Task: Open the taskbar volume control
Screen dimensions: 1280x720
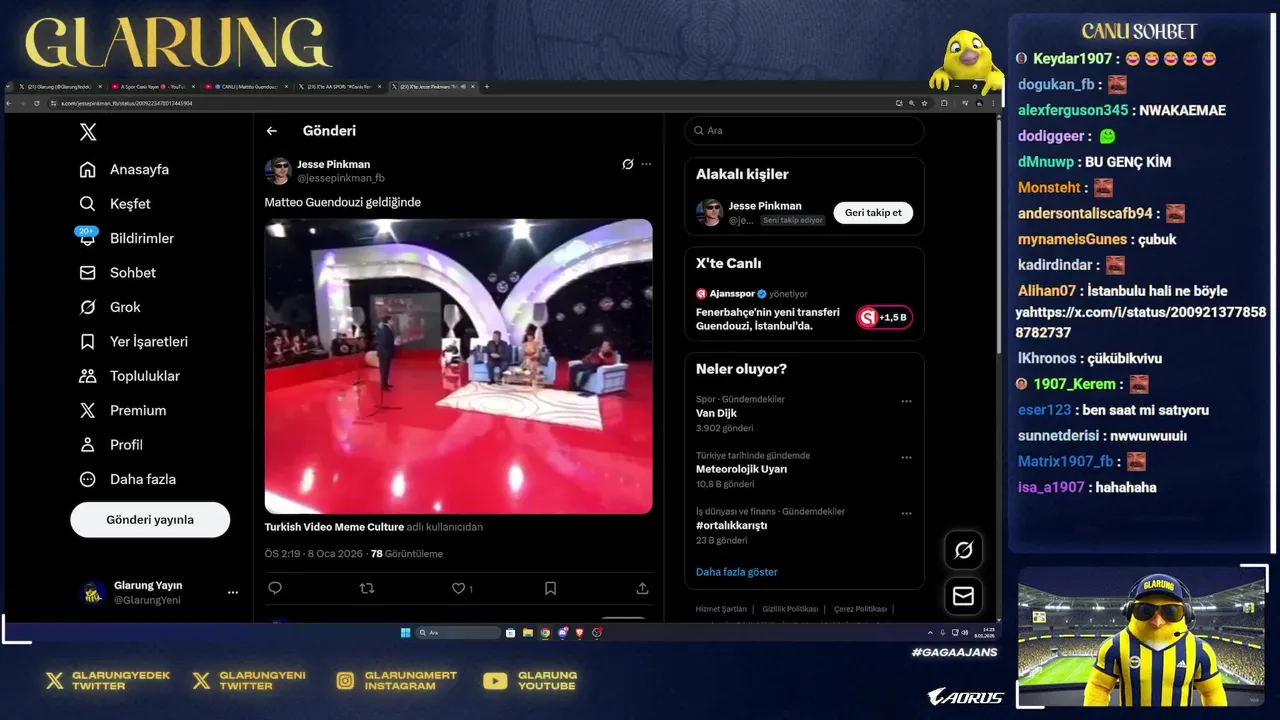Action: [965, 633]
